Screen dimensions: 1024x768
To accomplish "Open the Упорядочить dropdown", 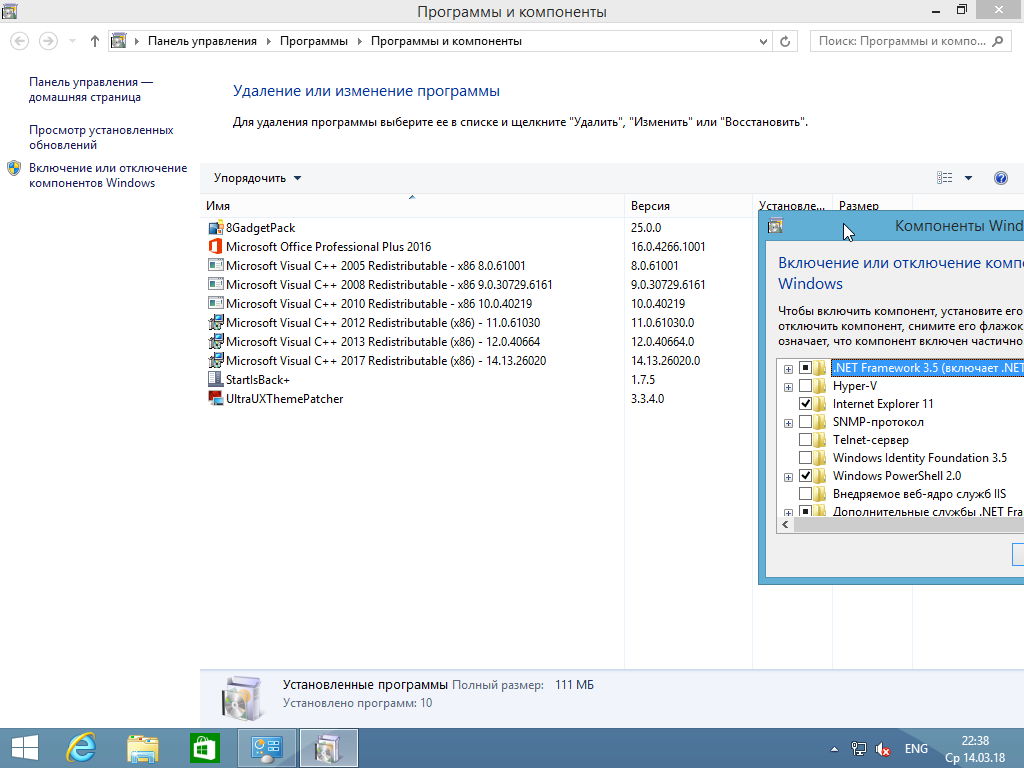I will point(257,178).
